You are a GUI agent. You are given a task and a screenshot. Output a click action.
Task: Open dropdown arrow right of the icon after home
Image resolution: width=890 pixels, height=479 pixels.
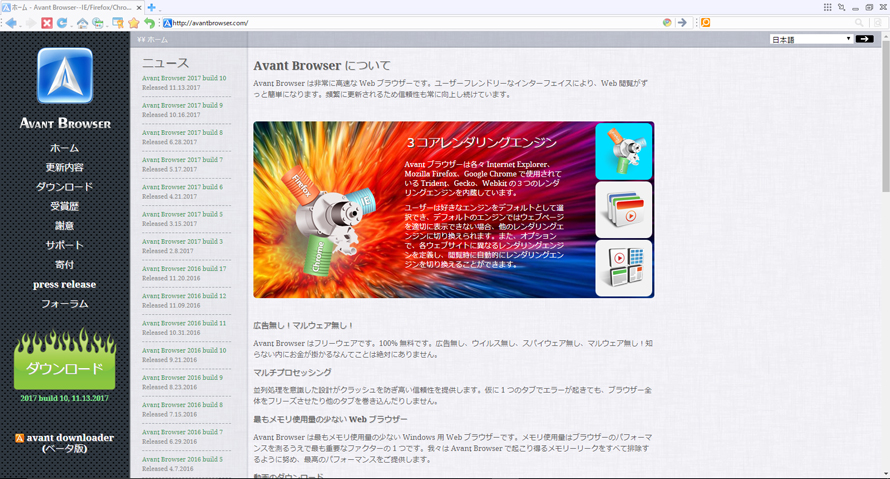107,26
